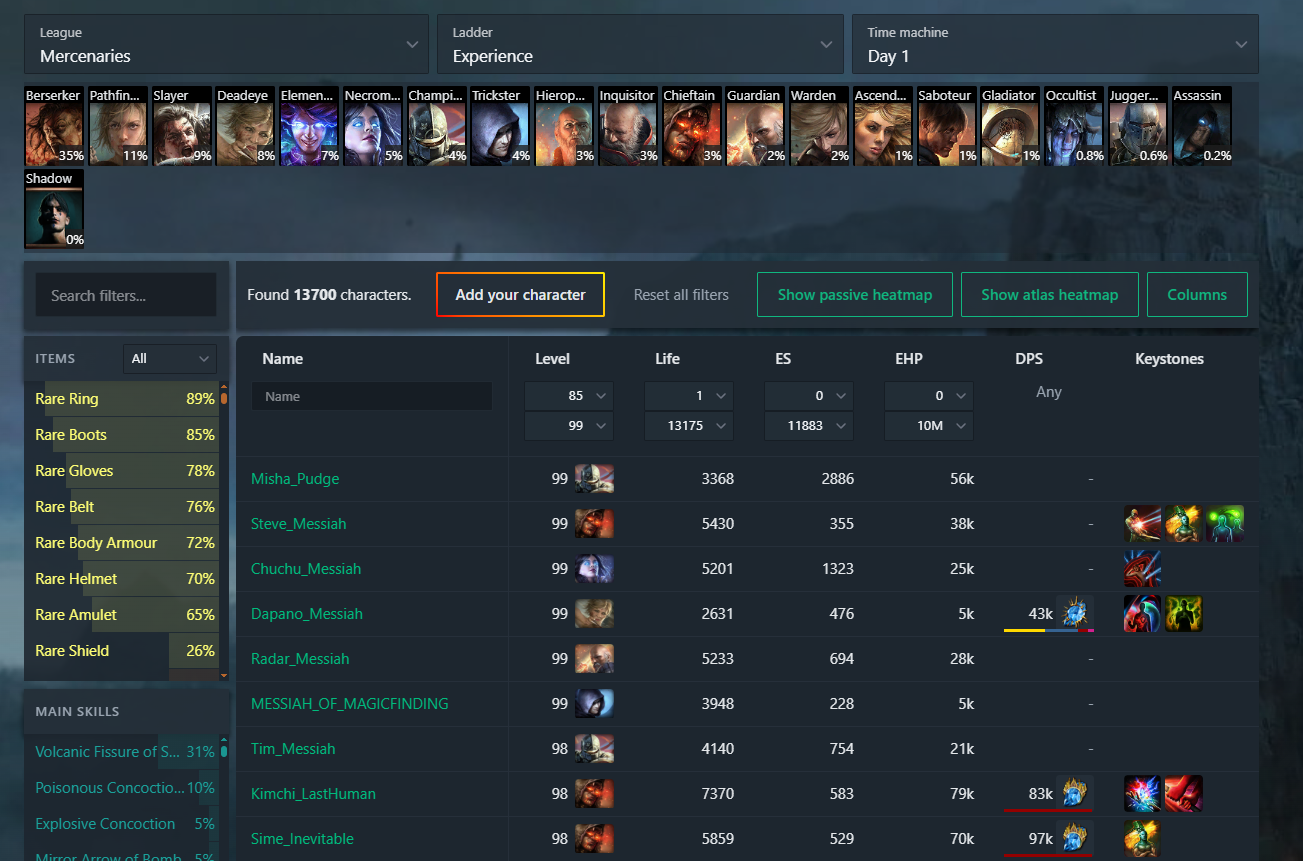This screenshot has width=1303, height=861.
Task: Pick the Elementalist ascendancy portrait
Action: click(310, 126)
